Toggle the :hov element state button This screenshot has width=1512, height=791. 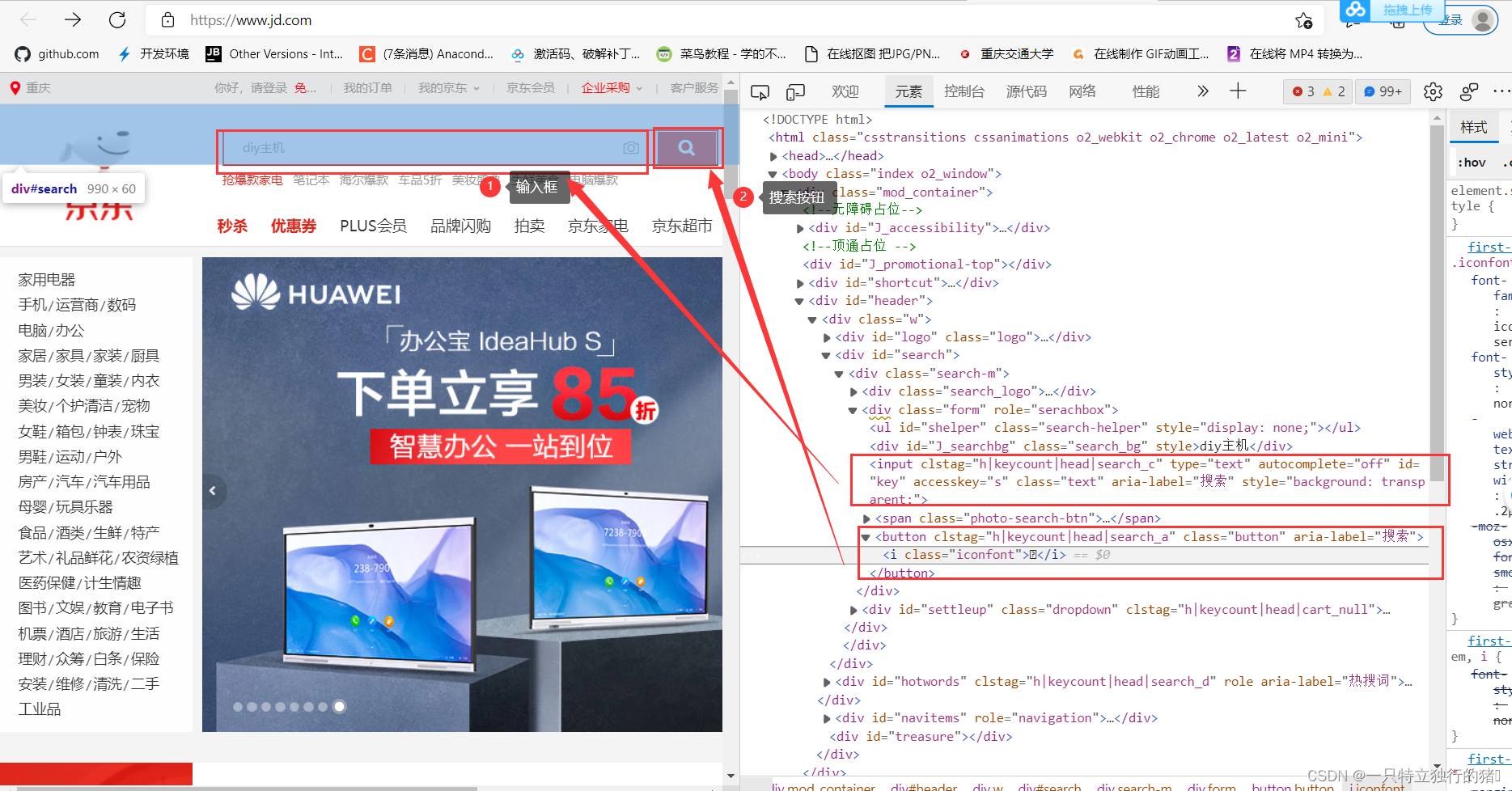[x=1472, y=163]
